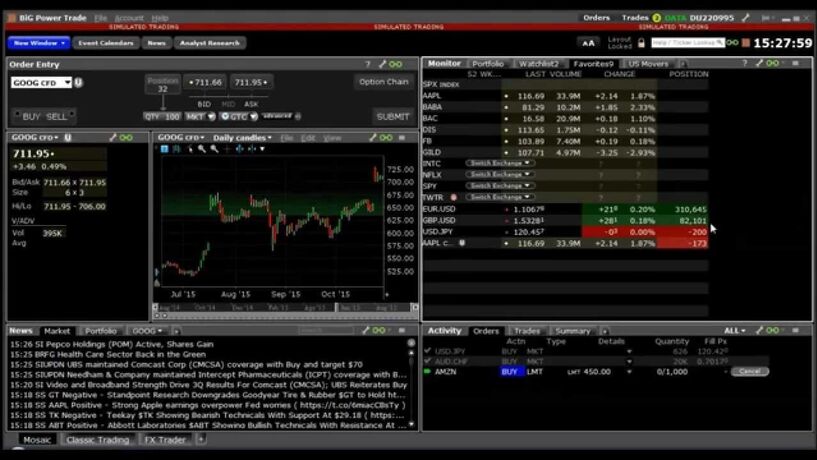Open Activity ALL filter dropdown
The width and height of the screenshot is (817, 460).
coord(735,330)
